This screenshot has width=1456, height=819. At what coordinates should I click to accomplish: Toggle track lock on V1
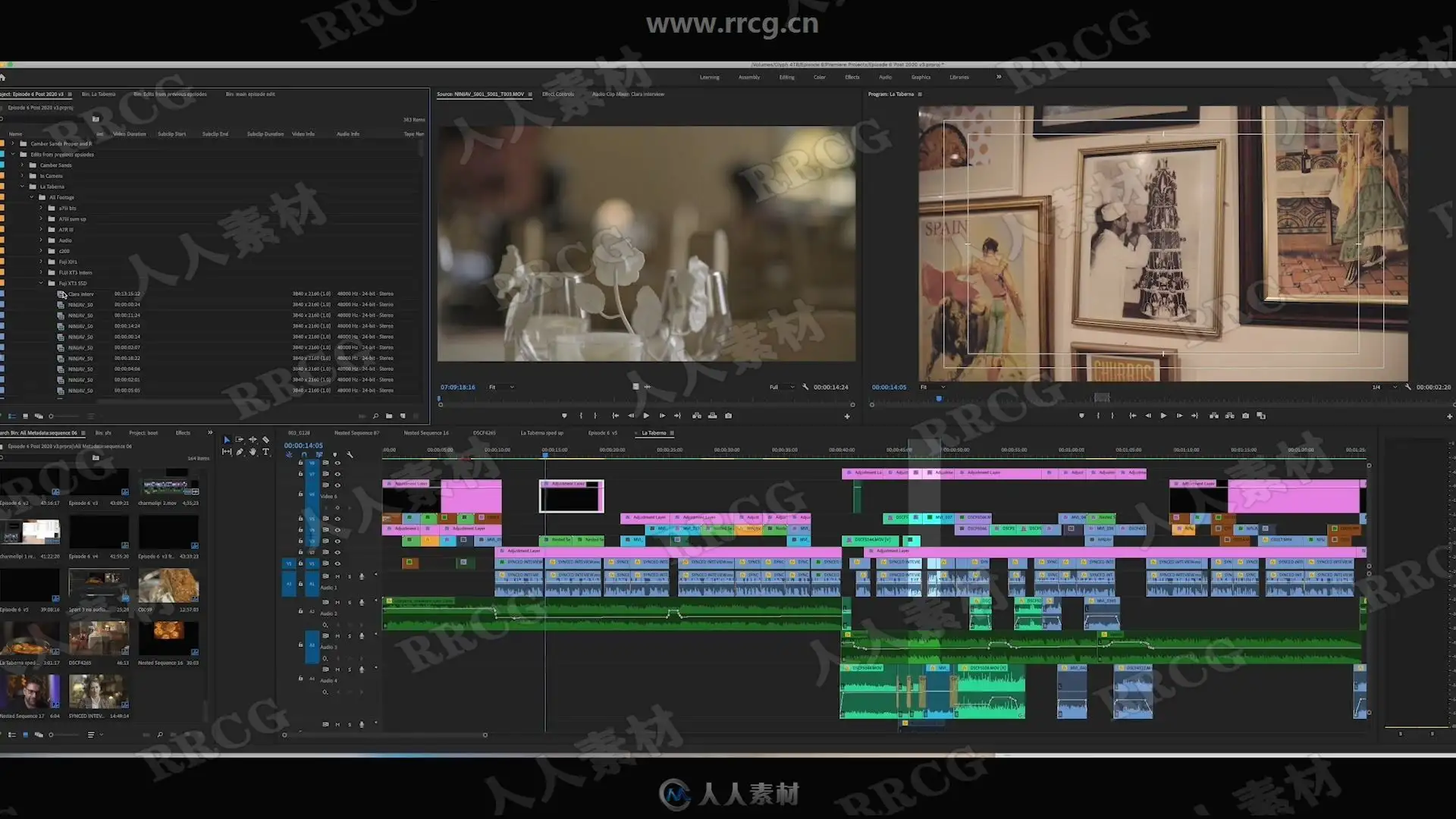pyautogui.click(x=301, y=563)
